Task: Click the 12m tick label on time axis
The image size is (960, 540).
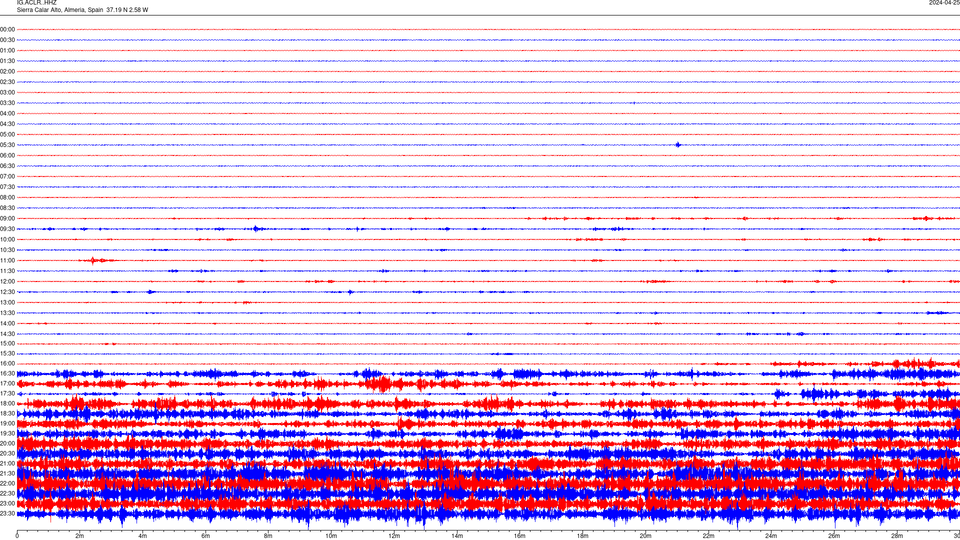Action: tap(394, 536)
